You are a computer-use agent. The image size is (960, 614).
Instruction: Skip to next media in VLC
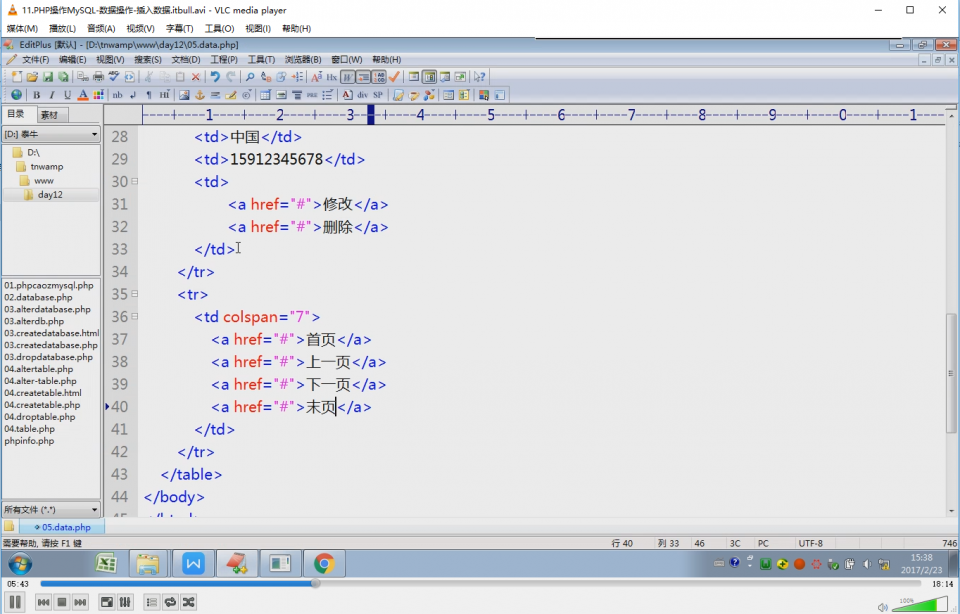80,602
